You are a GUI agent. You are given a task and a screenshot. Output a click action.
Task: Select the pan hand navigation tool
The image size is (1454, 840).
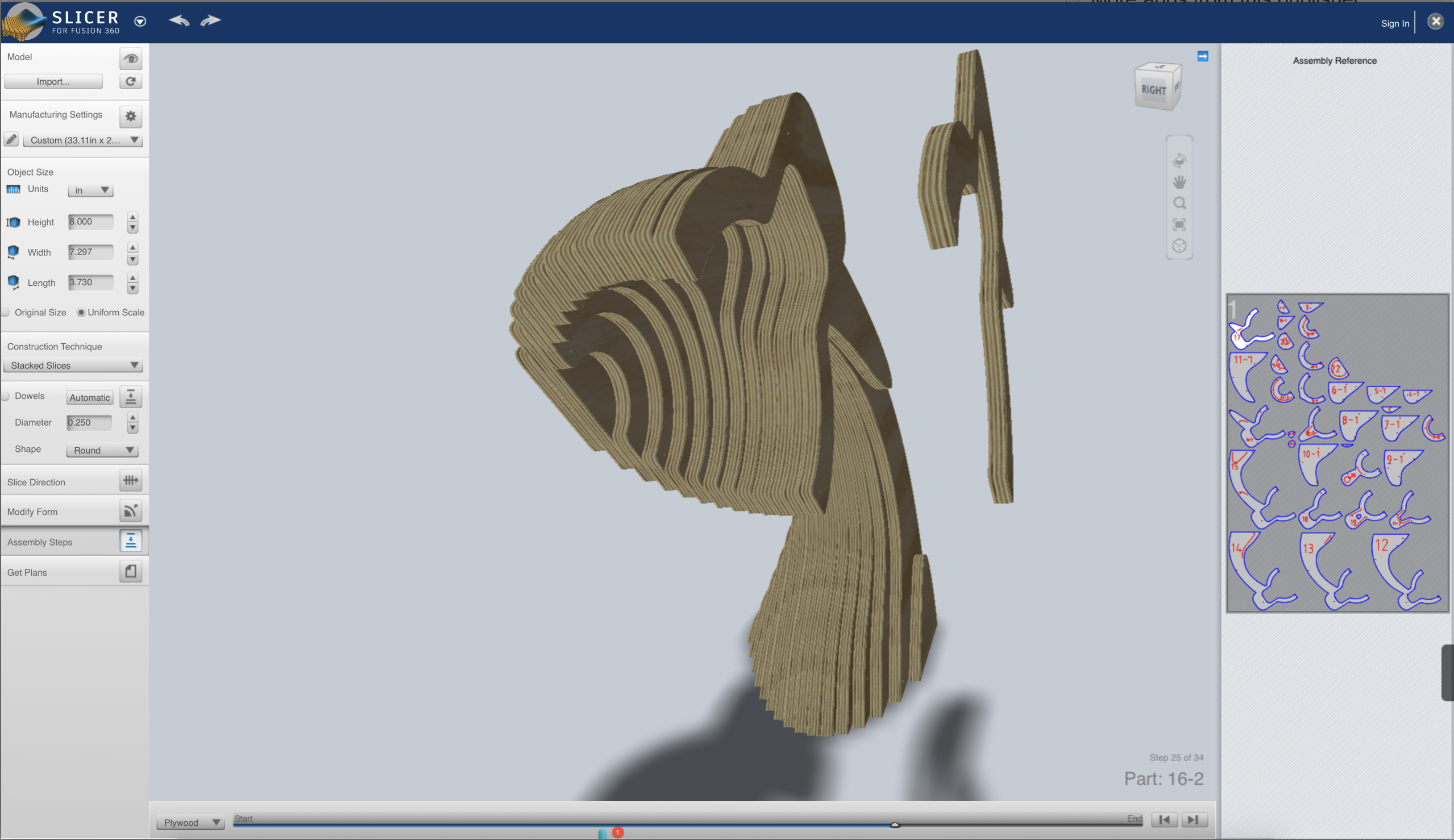pos(1179,182)
